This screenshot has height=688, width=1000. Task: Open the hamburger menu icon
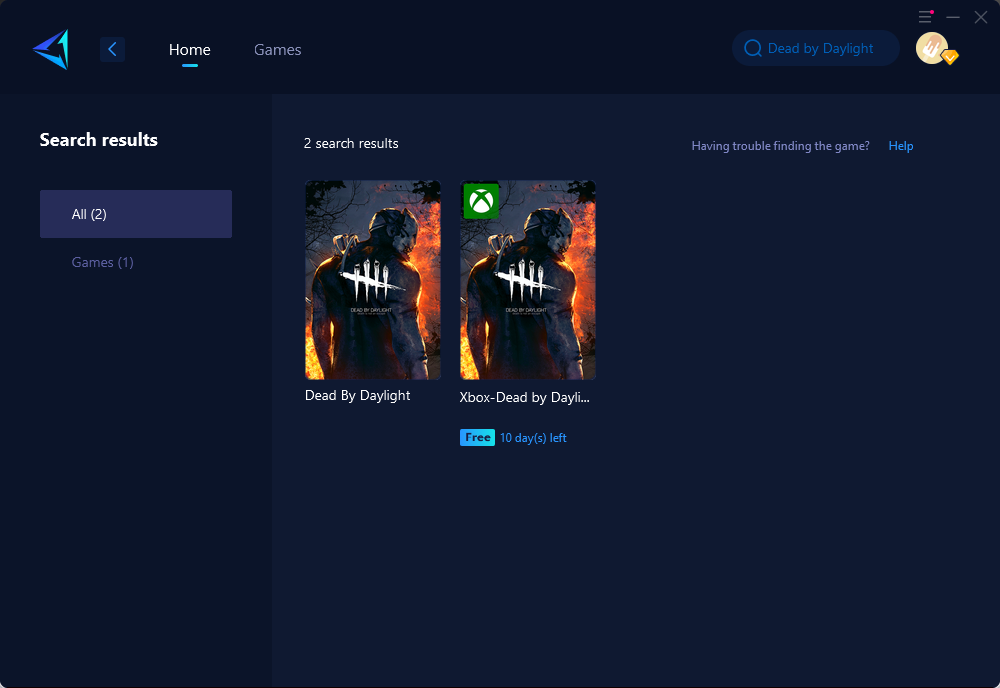point(925,17)
